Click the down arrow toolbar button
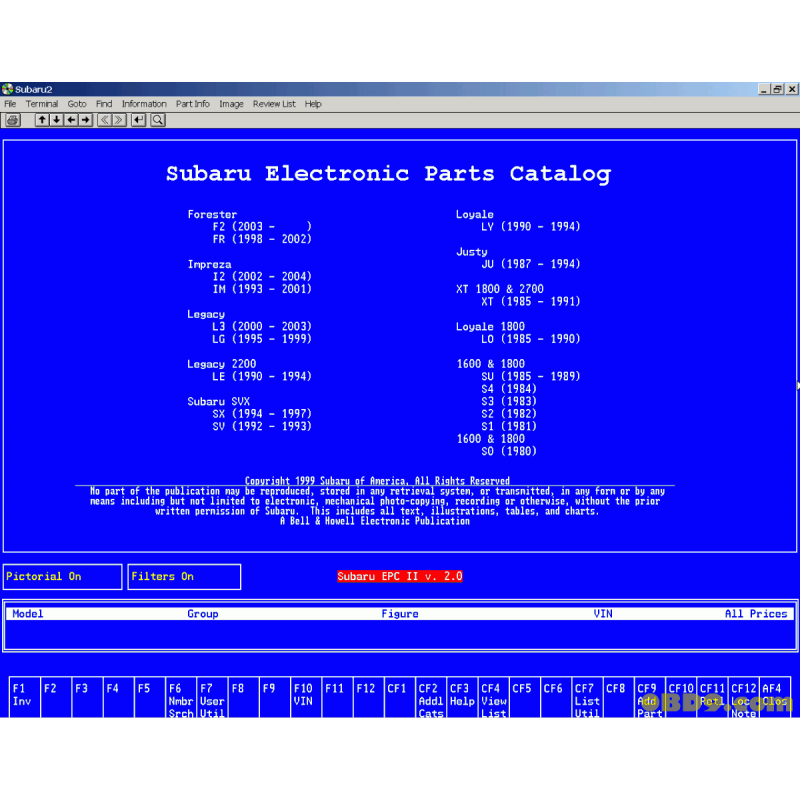The height and width of the screenshot is (800, 800). pos(56,120)
